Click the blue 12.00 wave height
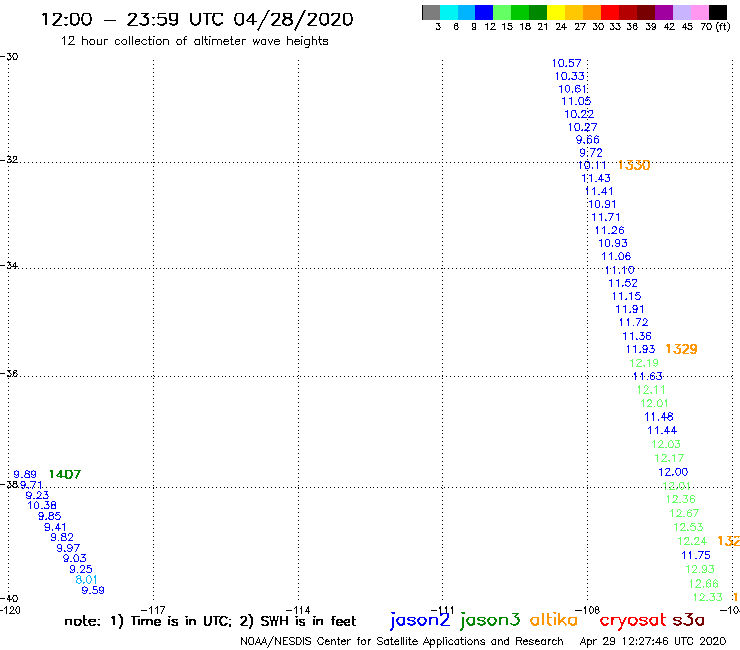Image resolution: width=740 pixels, height=650 pixels. [673, 472]
